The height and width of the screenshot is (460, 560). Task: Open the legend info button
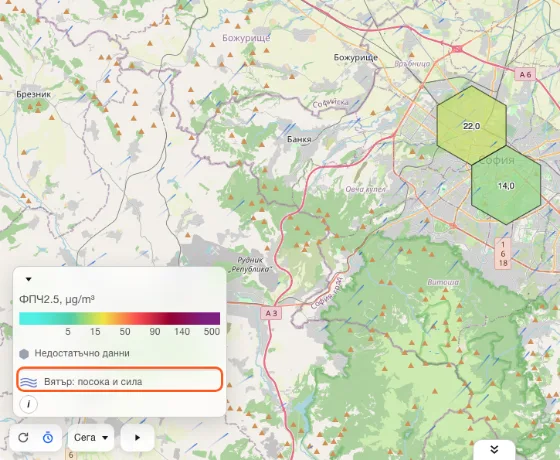pyautogui.click(x=29, y=404)
